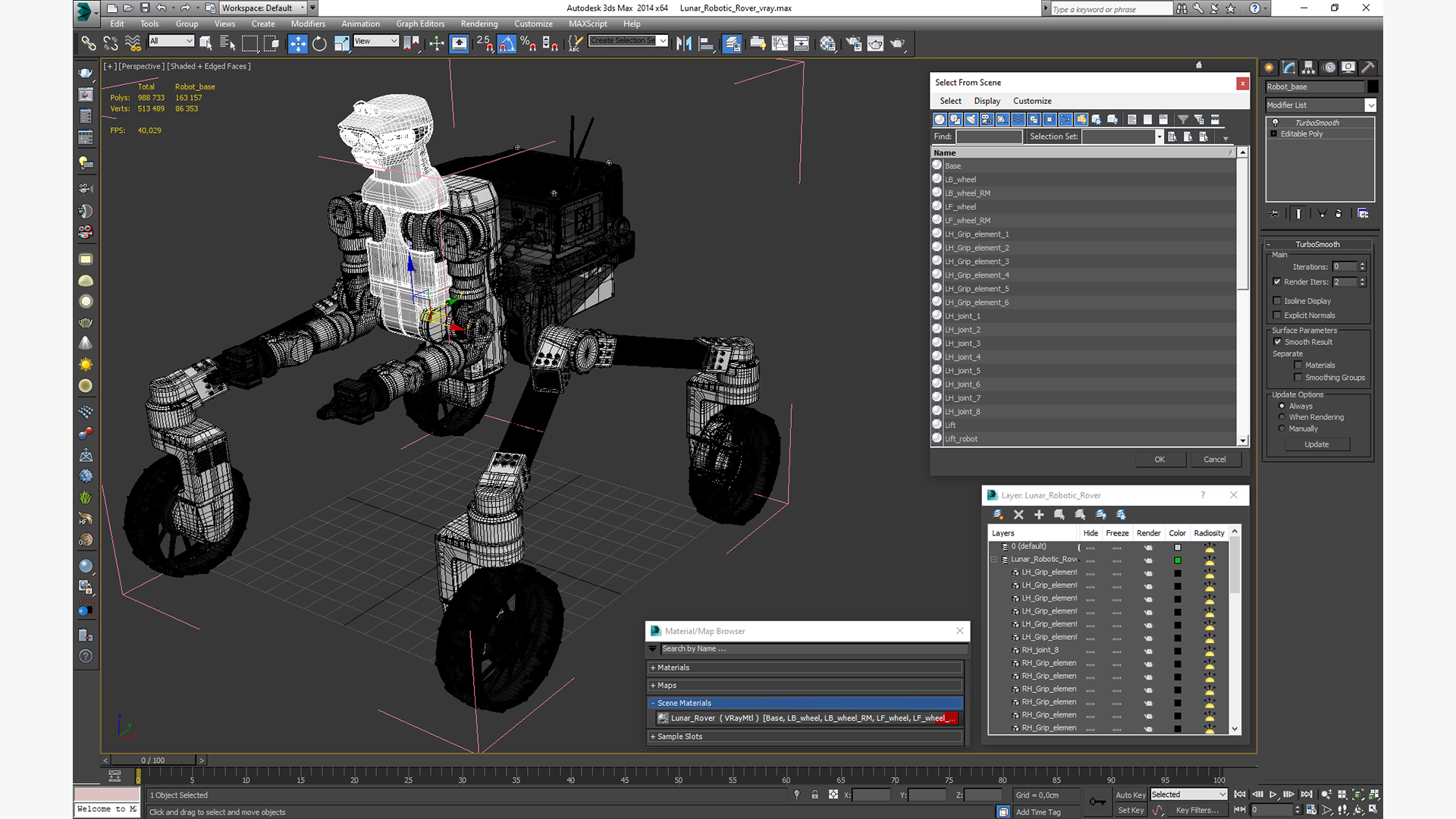
Task: Select When Rendering update option
Action: (1282, 417)
